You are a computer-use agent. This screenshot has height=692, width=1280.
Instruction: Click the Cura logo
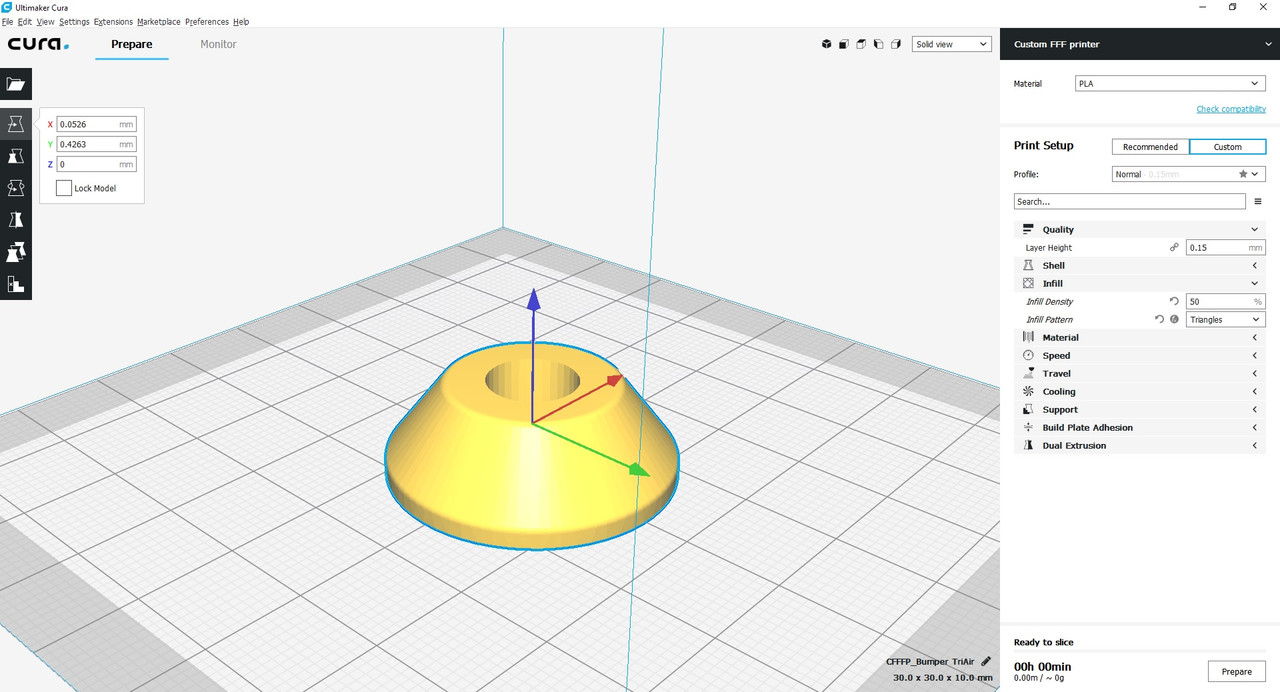39,44
